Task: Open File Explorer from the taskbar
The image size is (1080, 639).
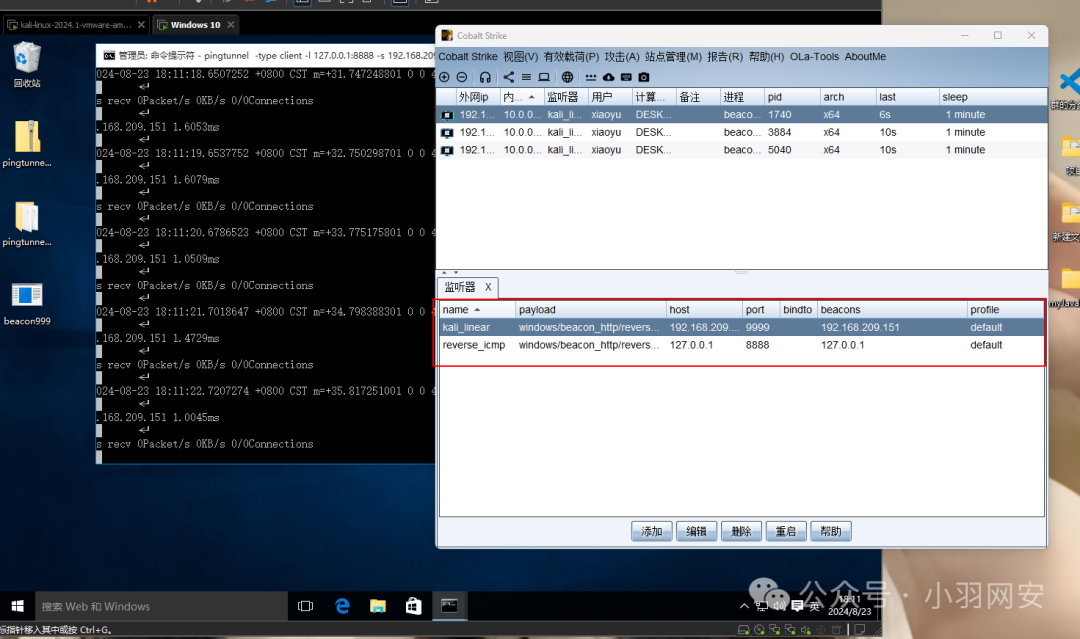Action: point(377,606)
